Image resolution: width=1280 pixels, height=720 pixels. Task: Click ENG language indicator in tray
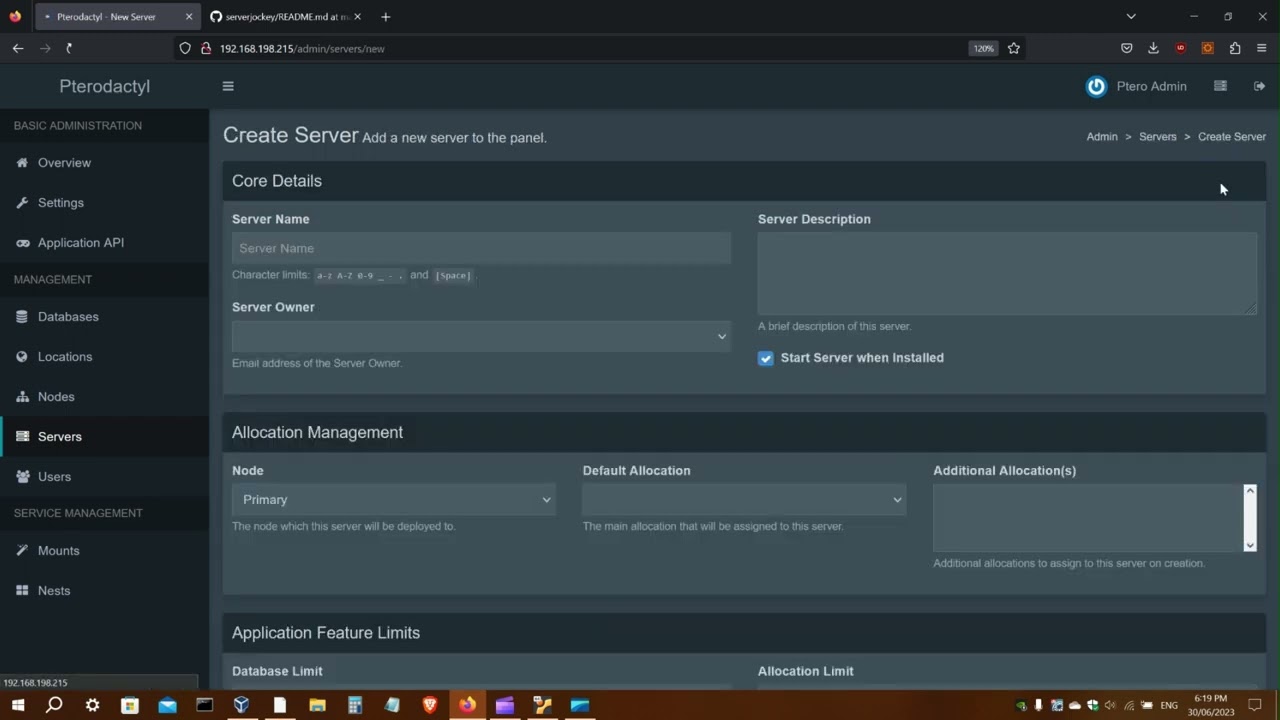(1168, 705)
